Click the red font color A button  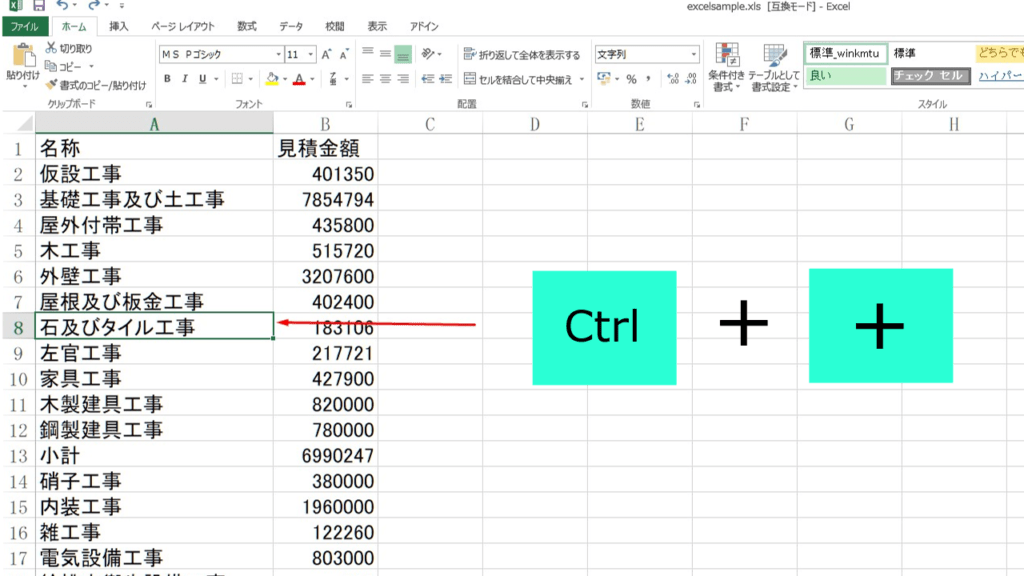(299, 79)
